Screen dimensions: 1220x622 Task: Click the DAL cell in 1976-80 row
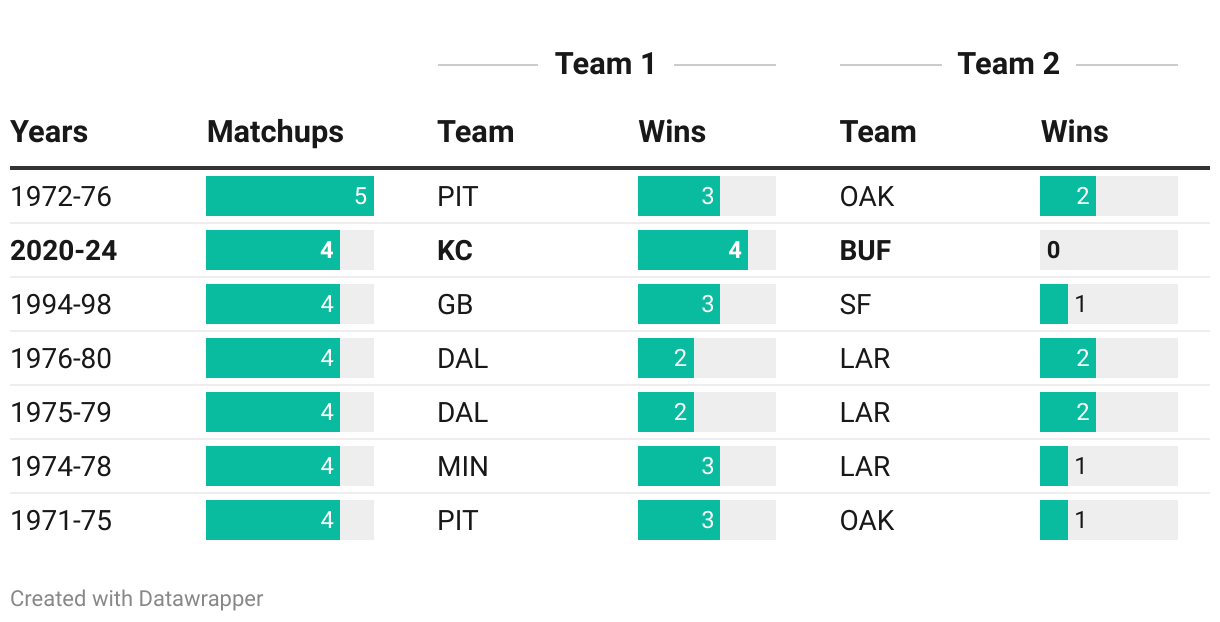click(463, 359)
